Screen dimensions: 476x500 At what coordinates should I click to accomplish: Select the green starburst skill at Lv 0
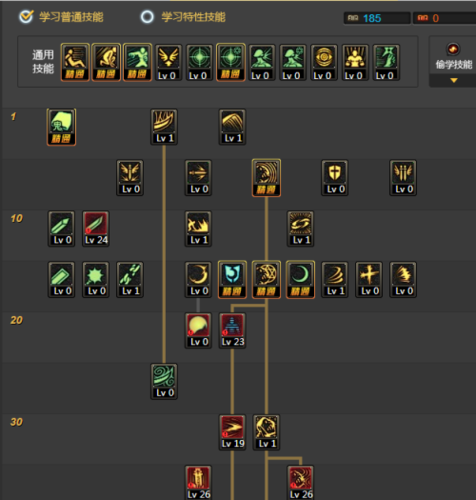coord(96,280)
